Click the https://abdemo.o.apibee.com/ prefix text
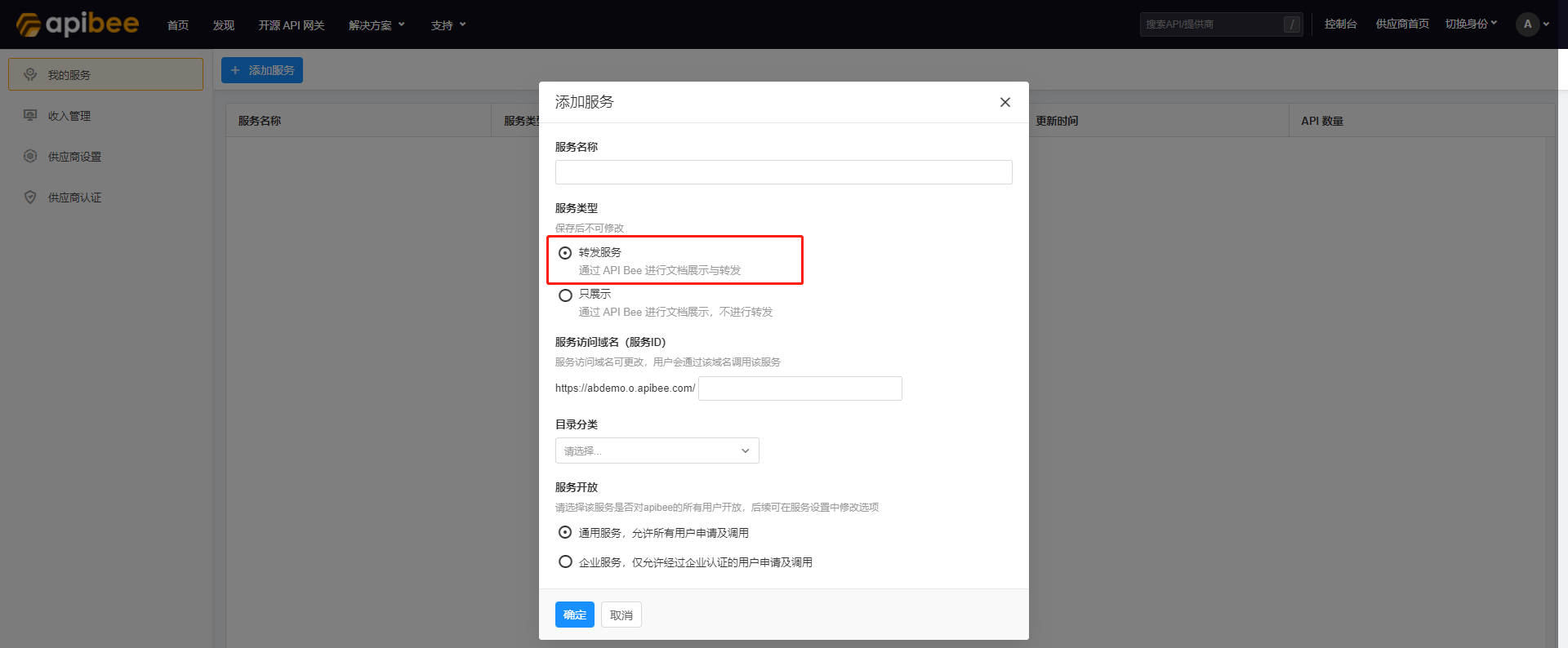1568x648 pixels. [626, 388]
